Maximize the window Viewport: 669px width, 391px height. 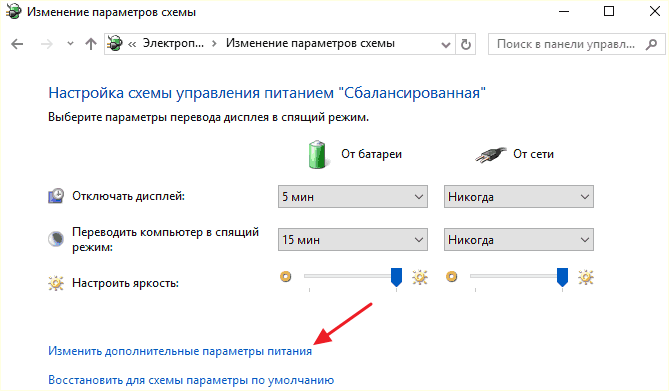pyautogui.click(x=609, y=12)
